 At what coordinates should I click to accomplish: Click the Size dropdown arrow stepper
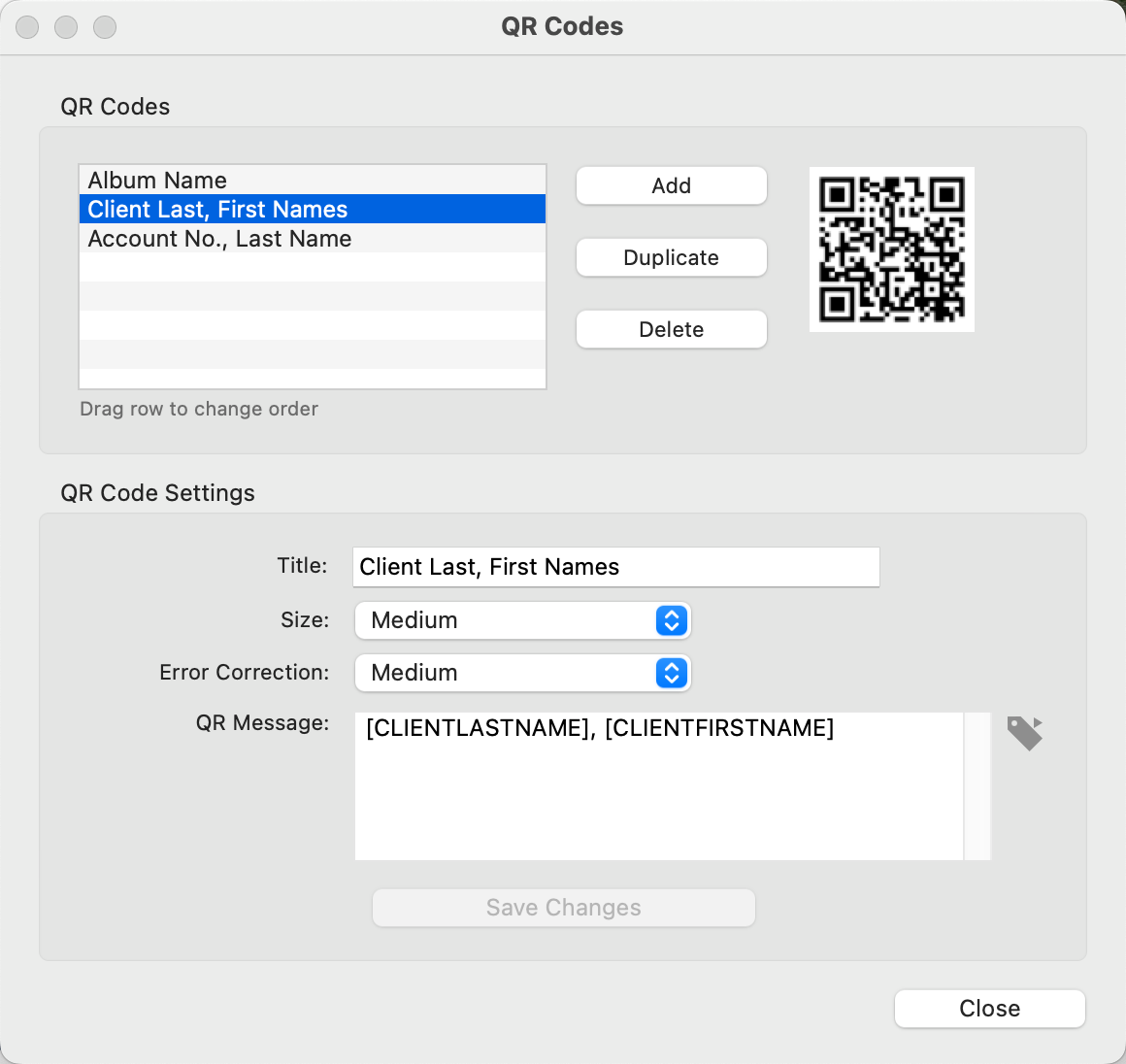click(x=672, y=620)
